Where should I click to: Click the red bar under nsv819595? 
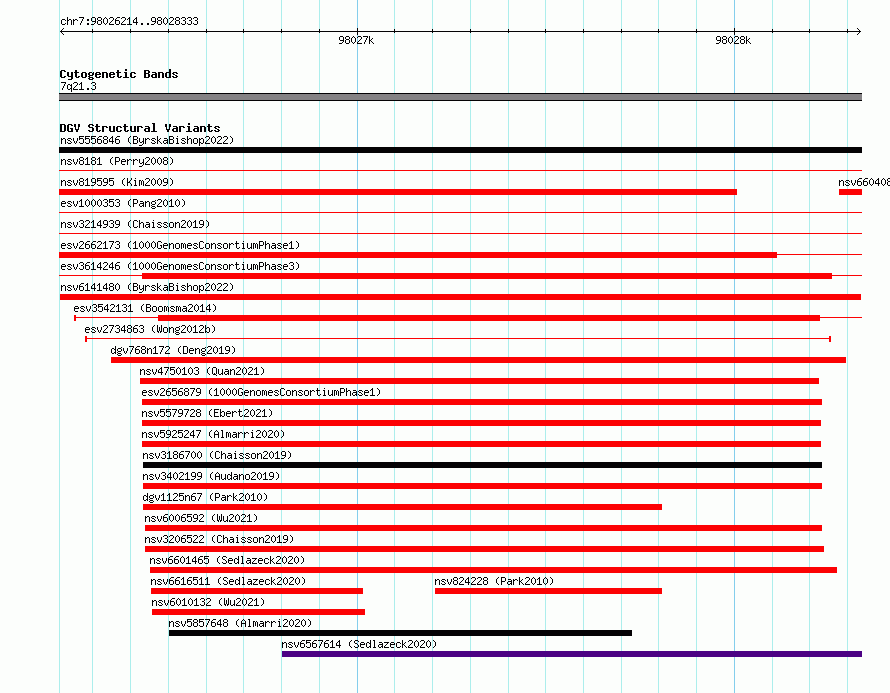click(398, 192)
